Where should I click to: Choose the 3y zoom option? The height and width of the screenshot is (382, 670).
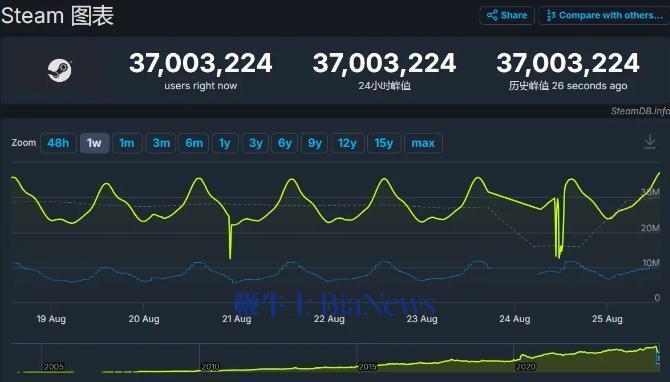(x=256, y=143)
